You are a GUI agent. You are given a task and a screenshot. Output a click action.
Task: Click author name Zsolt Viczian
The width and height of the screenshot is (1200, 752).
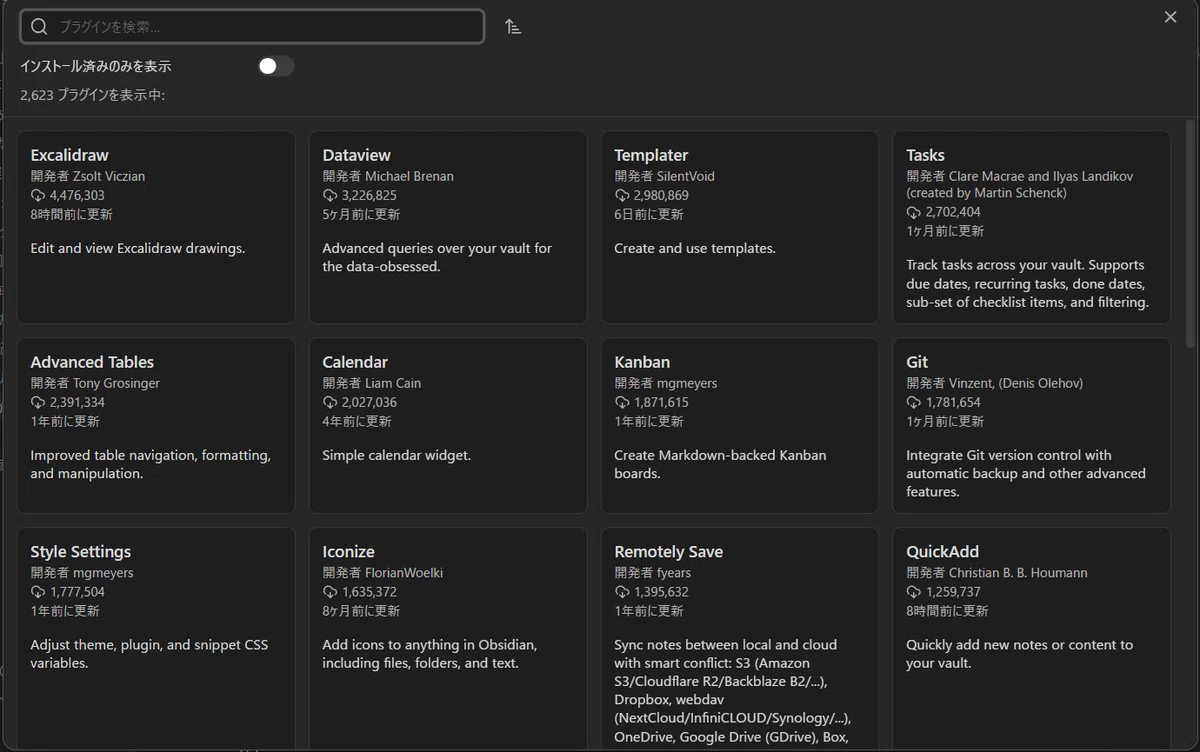click(109, 176)
